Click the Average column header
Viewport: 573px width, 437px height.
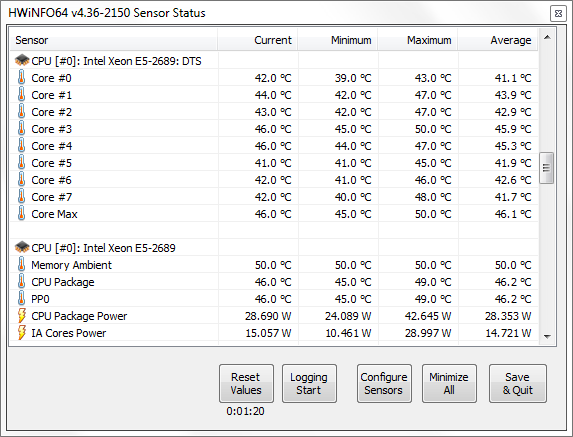pyautogui.click(x=498, y=40)
